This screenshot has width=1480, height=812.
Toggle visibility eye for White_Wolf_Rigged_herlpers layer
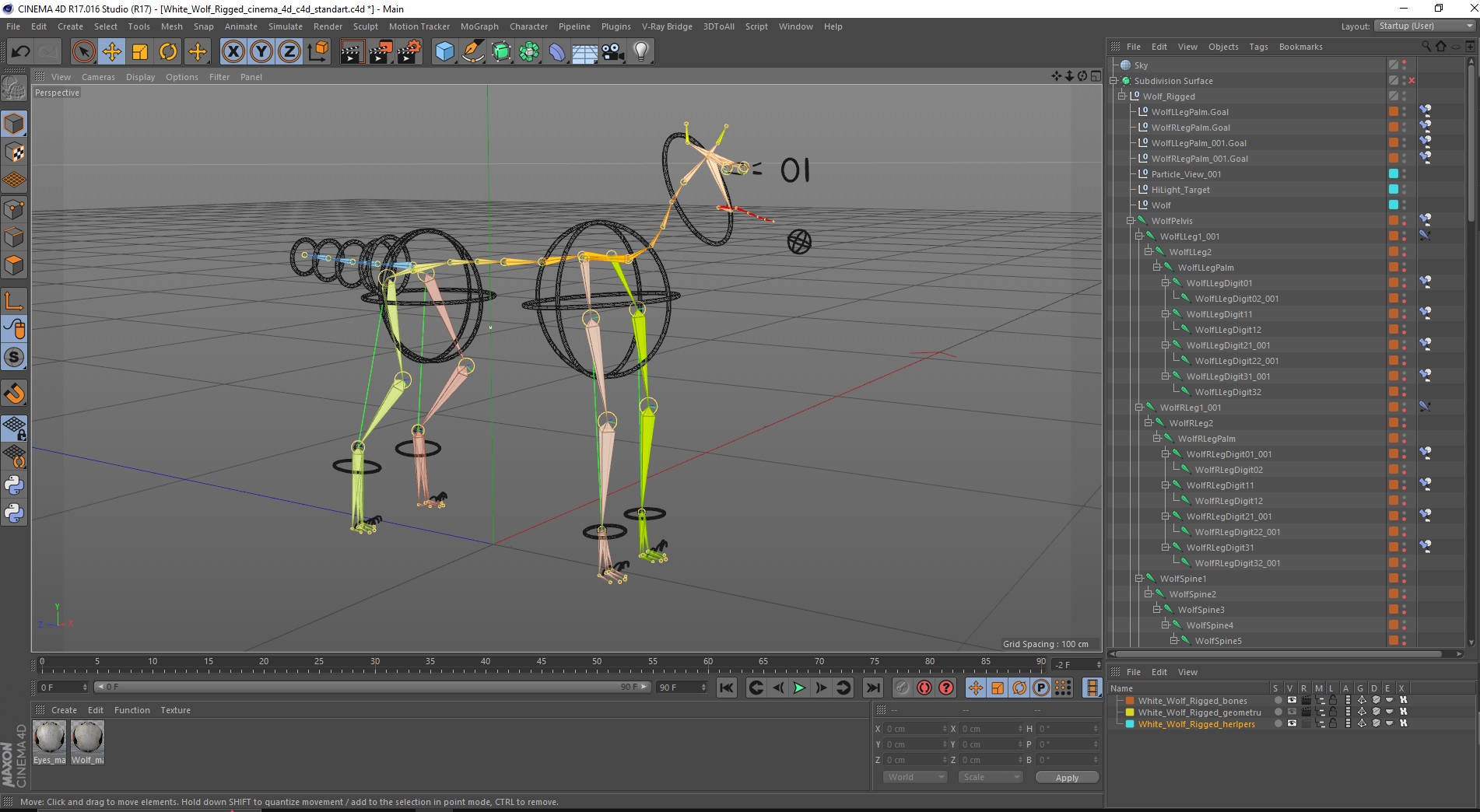1292,724
